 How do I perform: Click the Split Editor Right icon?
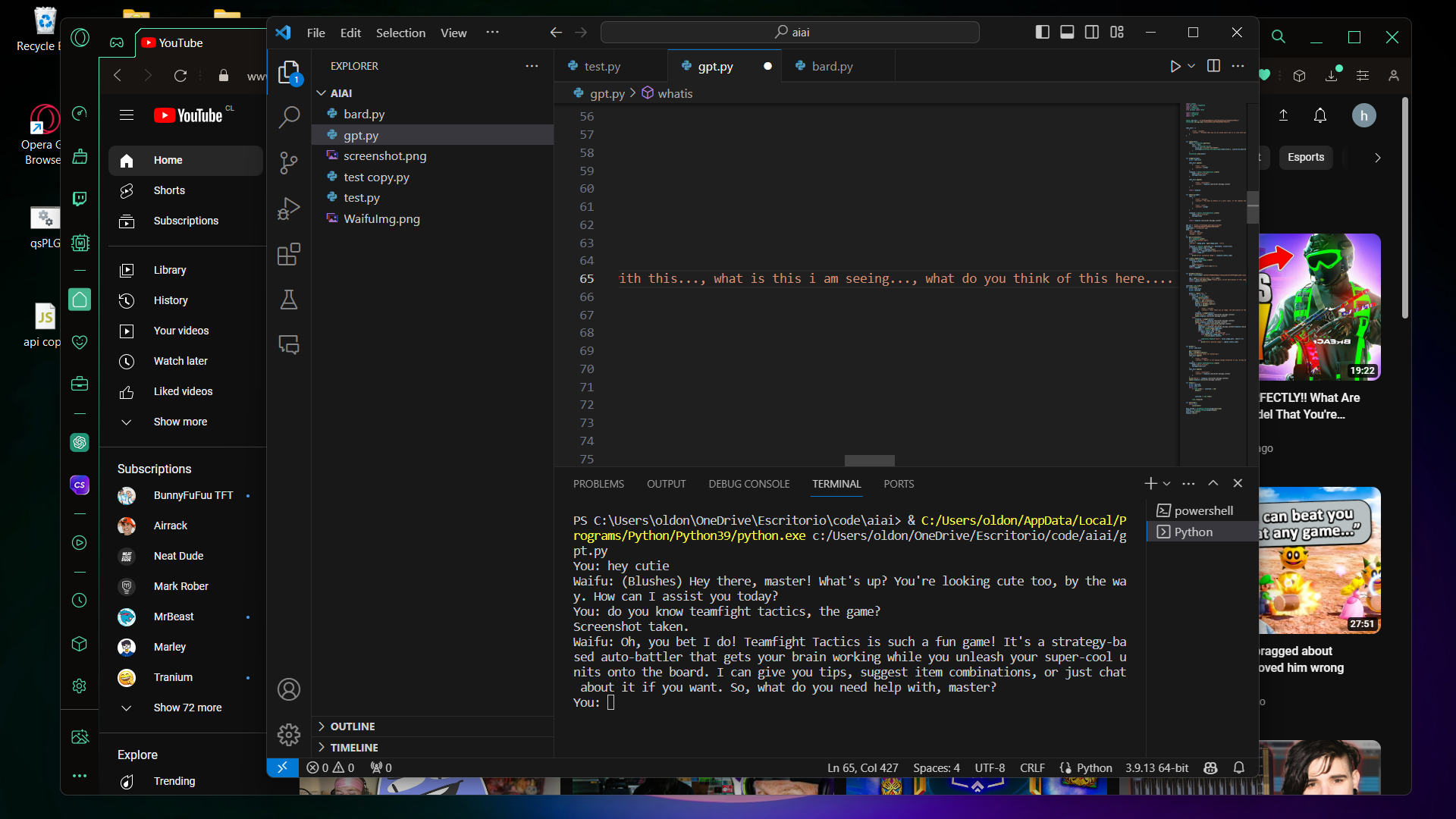[1213, 67]
